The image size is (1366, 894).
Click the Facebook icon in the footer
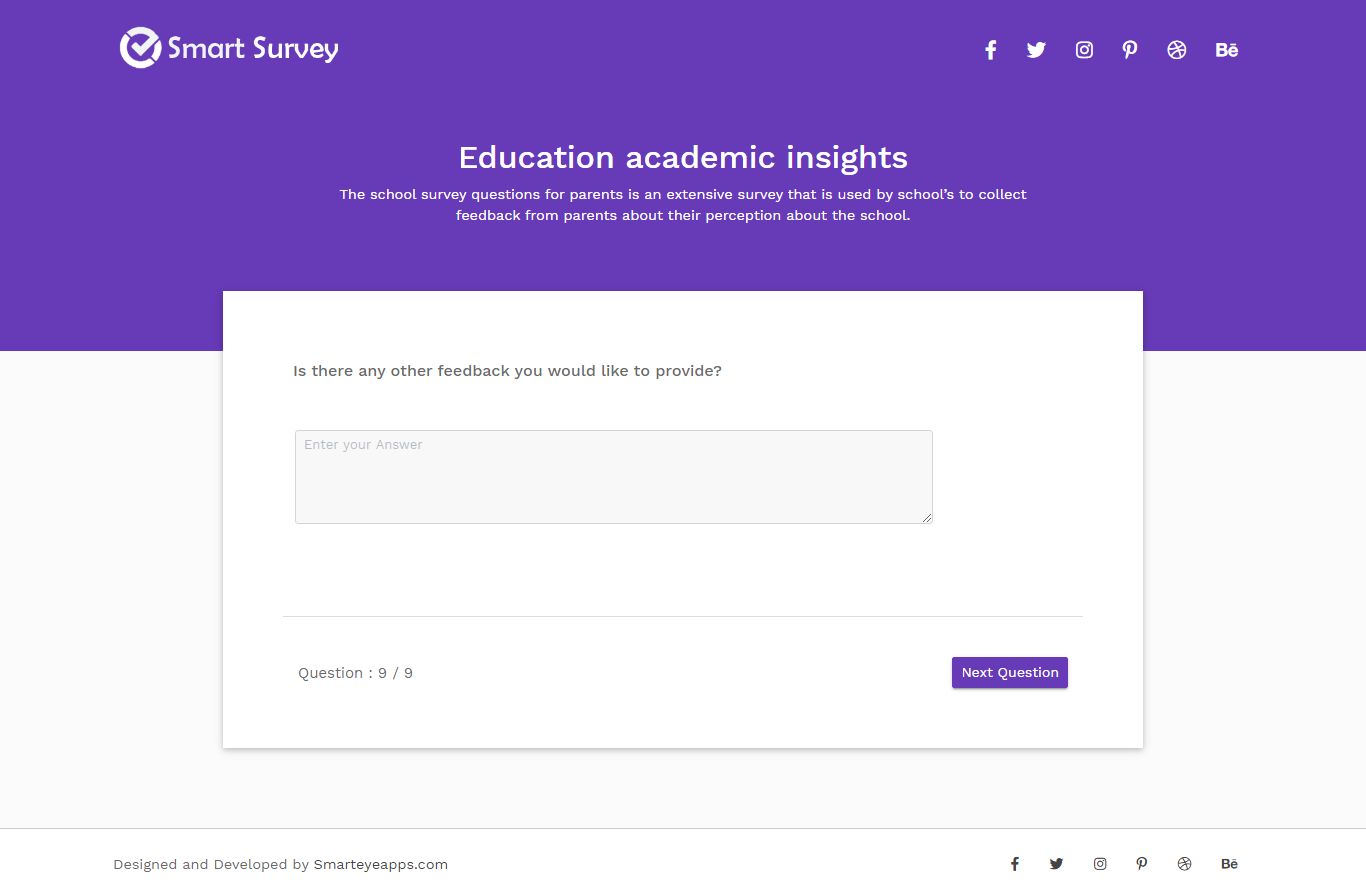(1015, 864)
